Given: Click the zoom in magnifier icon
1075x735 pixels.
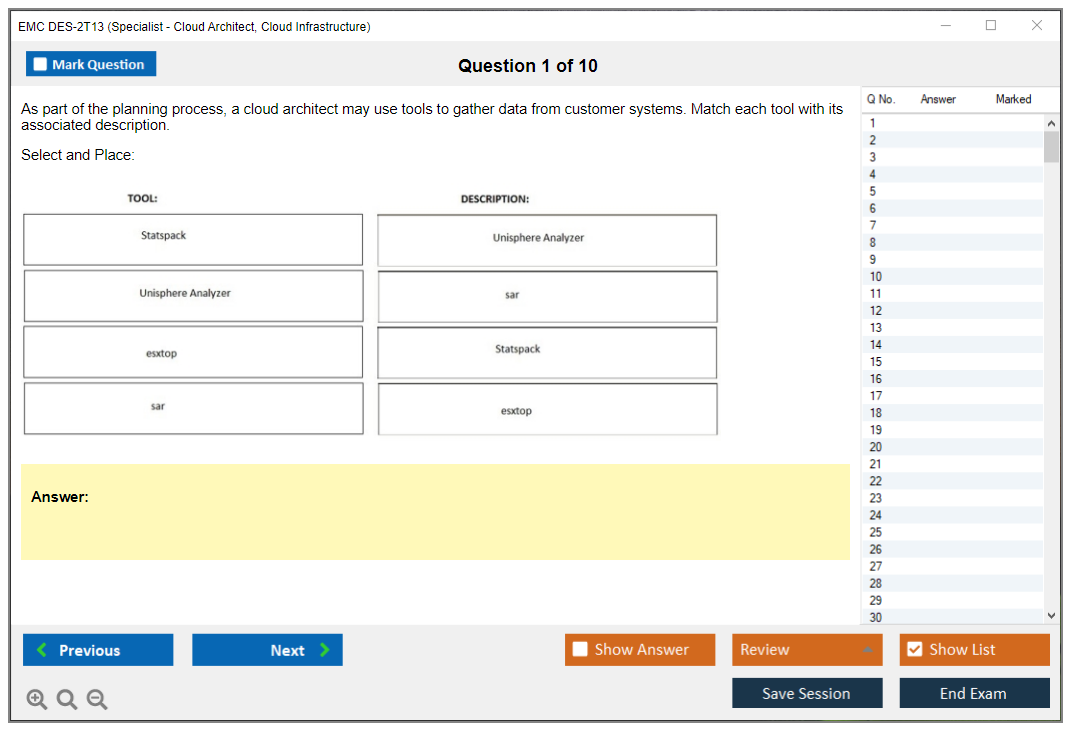Looking at the screenshot, I should (x=37, y=700).
